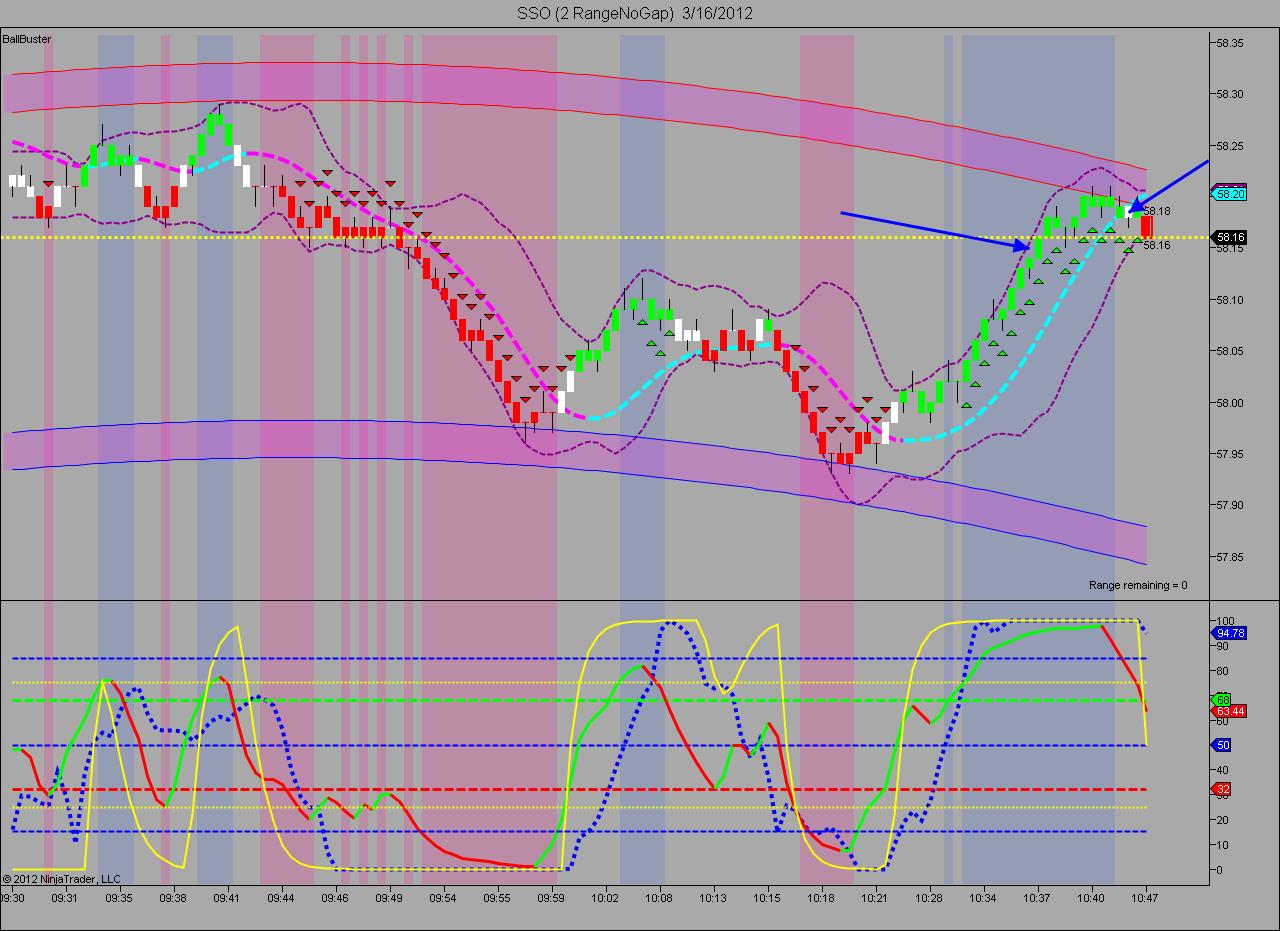Click the 09:49 time axis label
The width and height of the screenshot is (1280, 931).
click(x=389, y=898)
